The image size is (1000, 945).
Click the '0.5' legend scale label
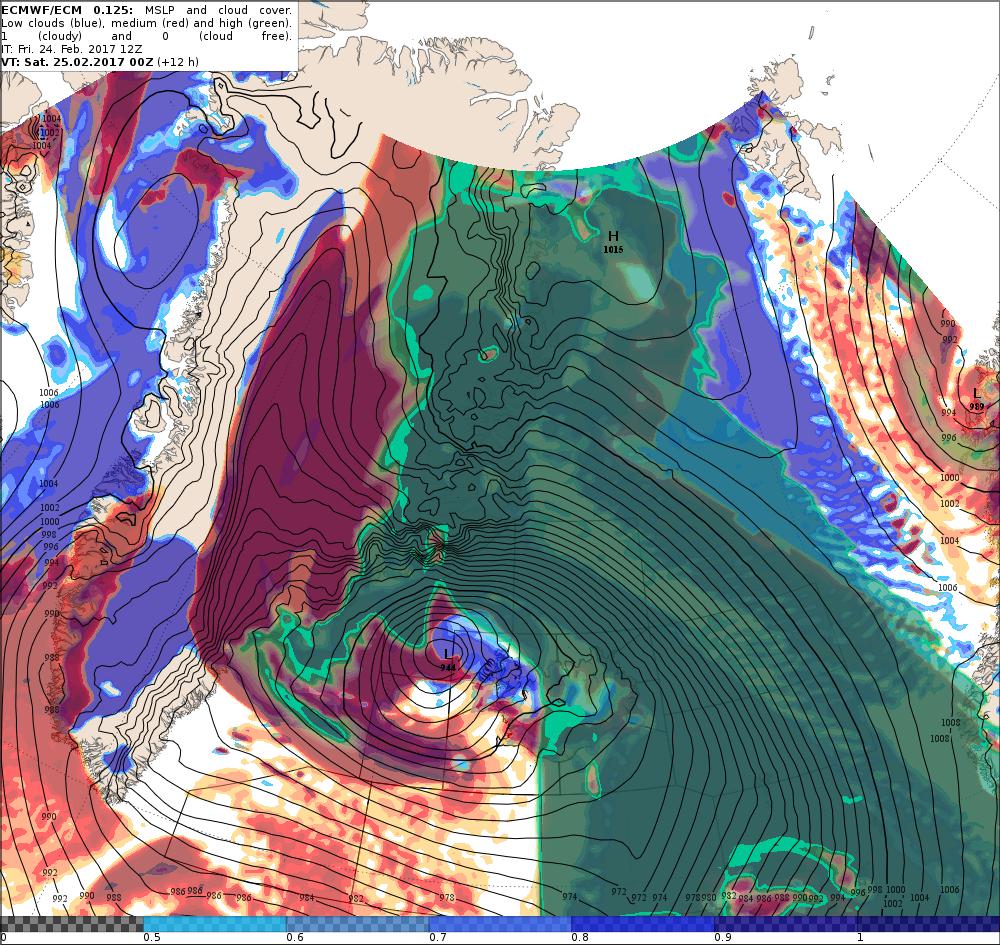[152, 937]
